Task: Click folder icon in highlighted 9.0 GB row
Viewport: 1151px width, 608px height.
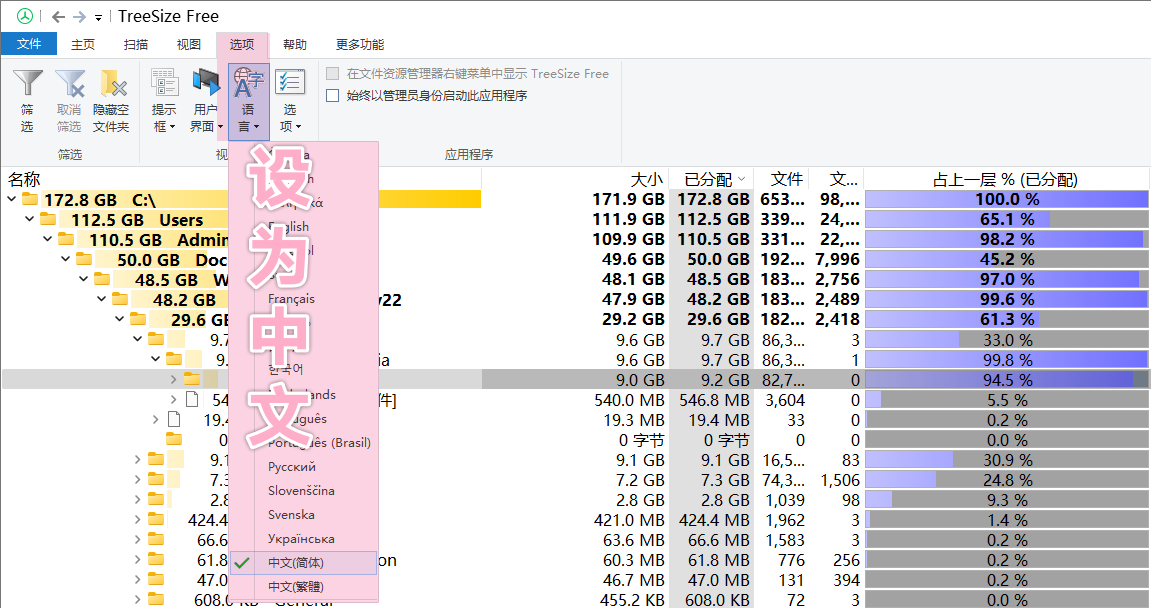Action: (x=192, y=379)
